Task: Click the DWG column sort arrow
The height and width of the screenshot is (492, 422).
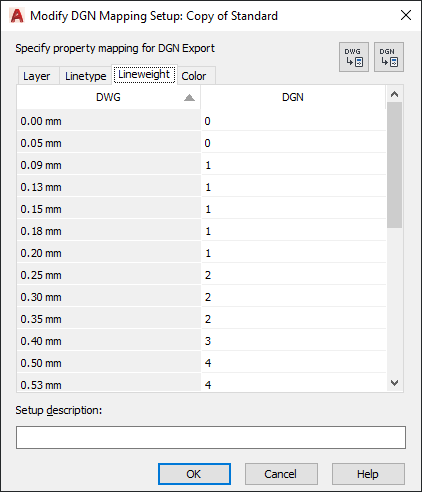Action: pos(189,97)
